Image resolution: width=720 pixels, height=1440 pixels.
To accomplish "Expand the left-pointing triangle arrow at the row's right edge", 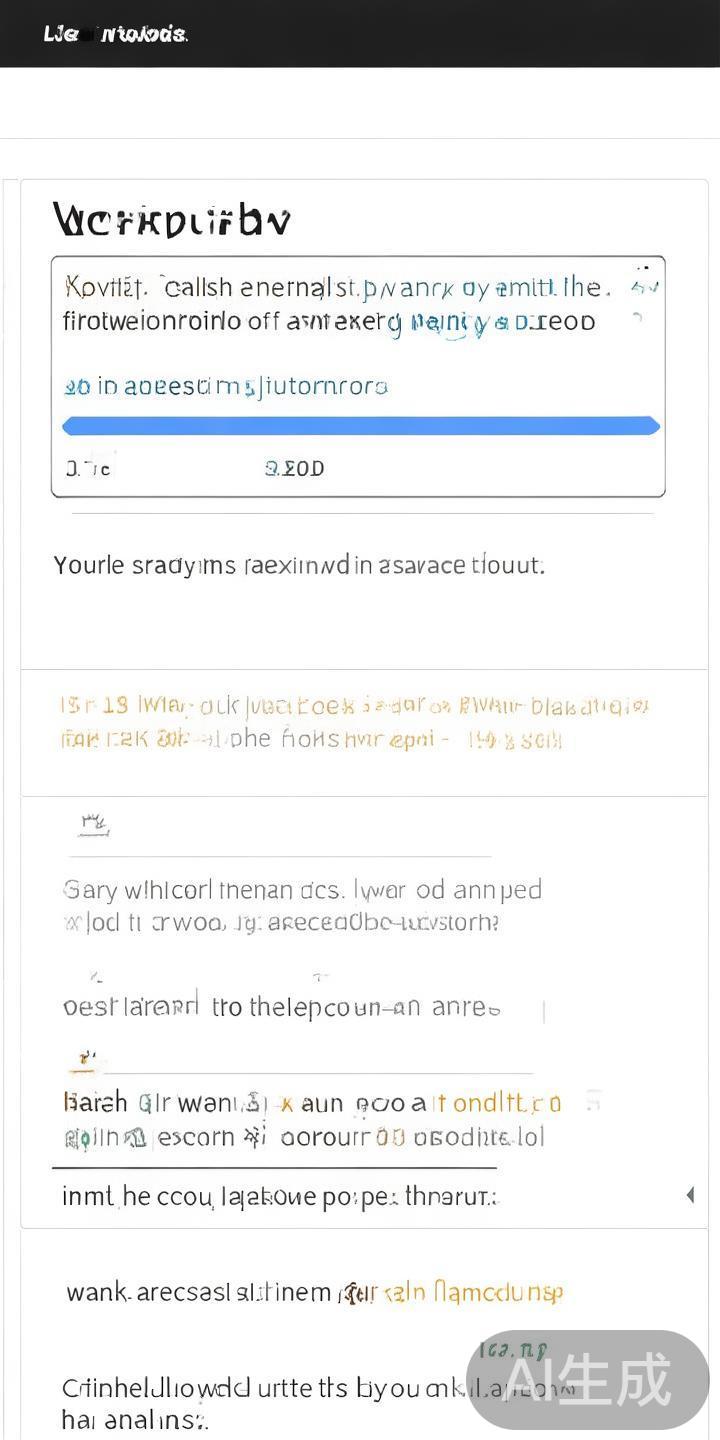I will (x=689, y=1195).
